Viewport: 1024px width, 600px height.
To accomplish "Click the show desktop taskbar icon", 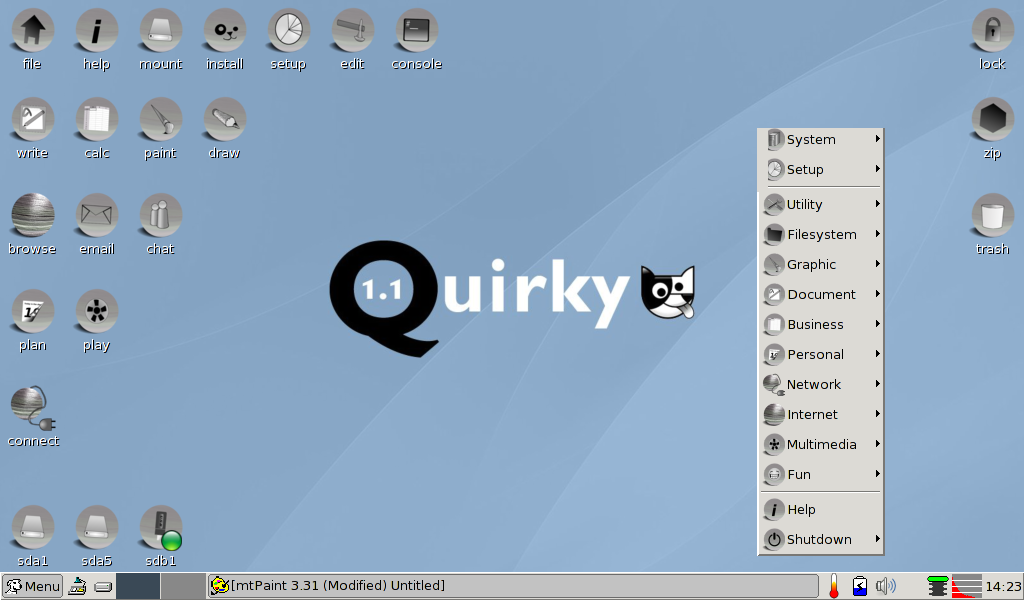I will (x=77, y=586).
